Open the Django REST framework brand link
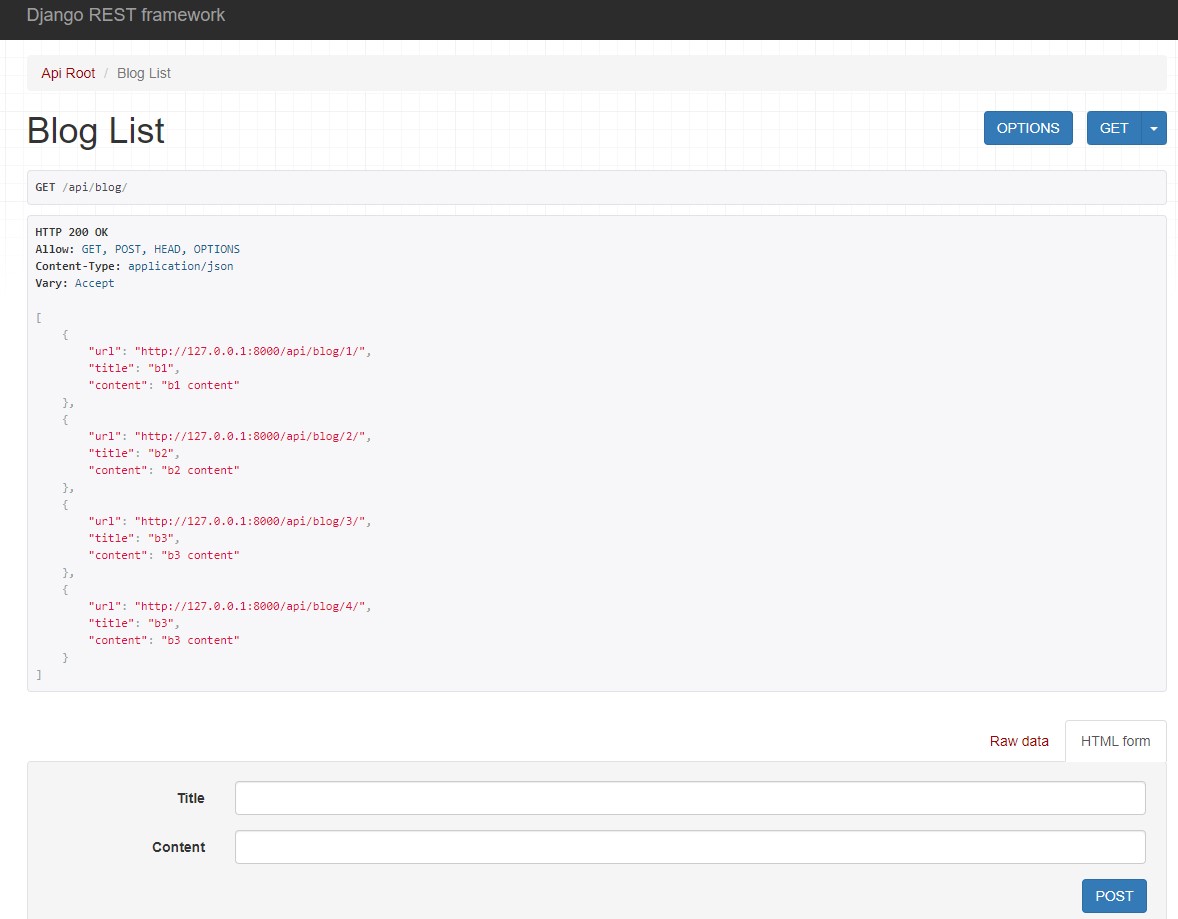 125,15
